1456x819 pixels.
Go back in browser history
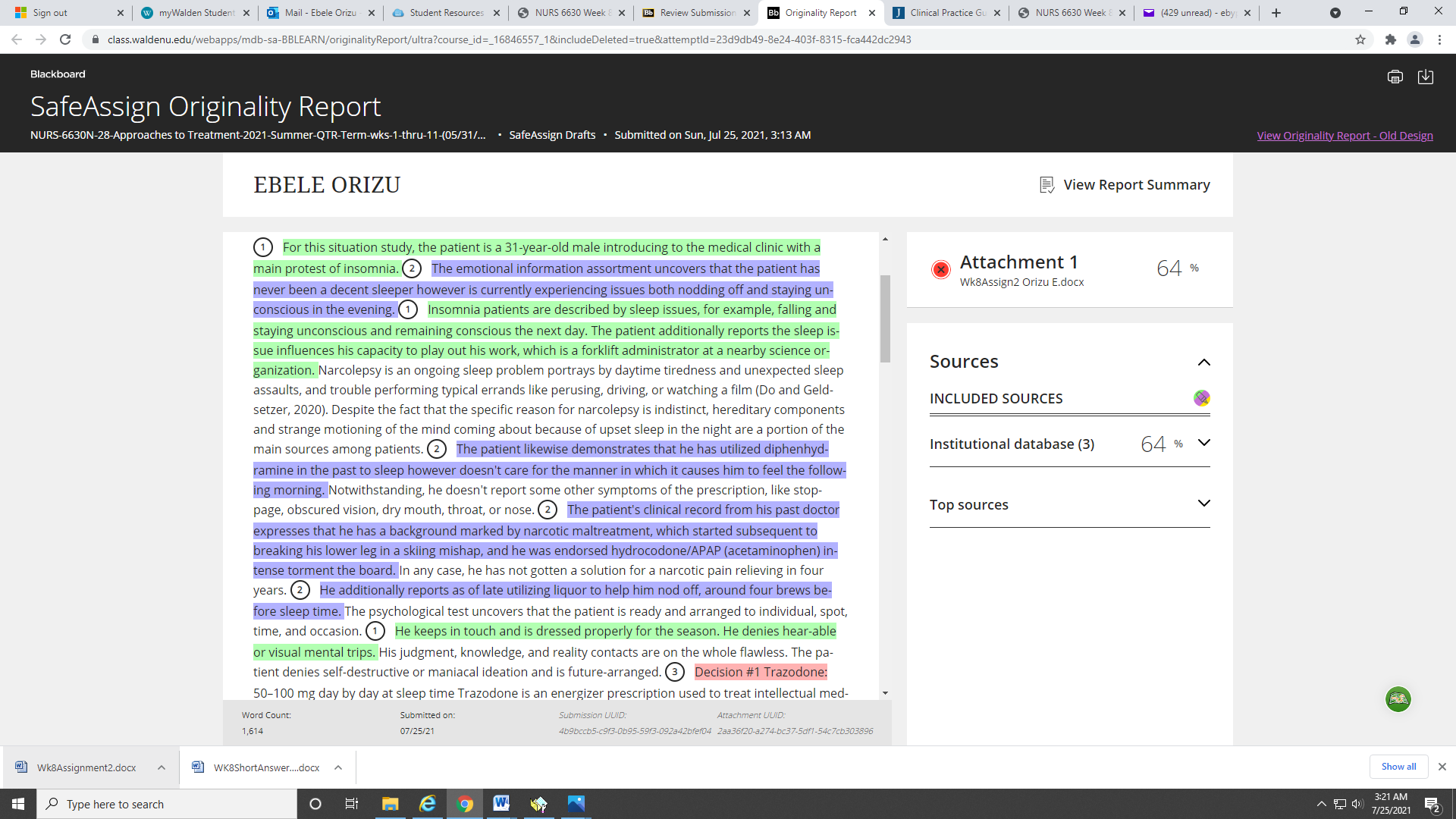(17, 39)
